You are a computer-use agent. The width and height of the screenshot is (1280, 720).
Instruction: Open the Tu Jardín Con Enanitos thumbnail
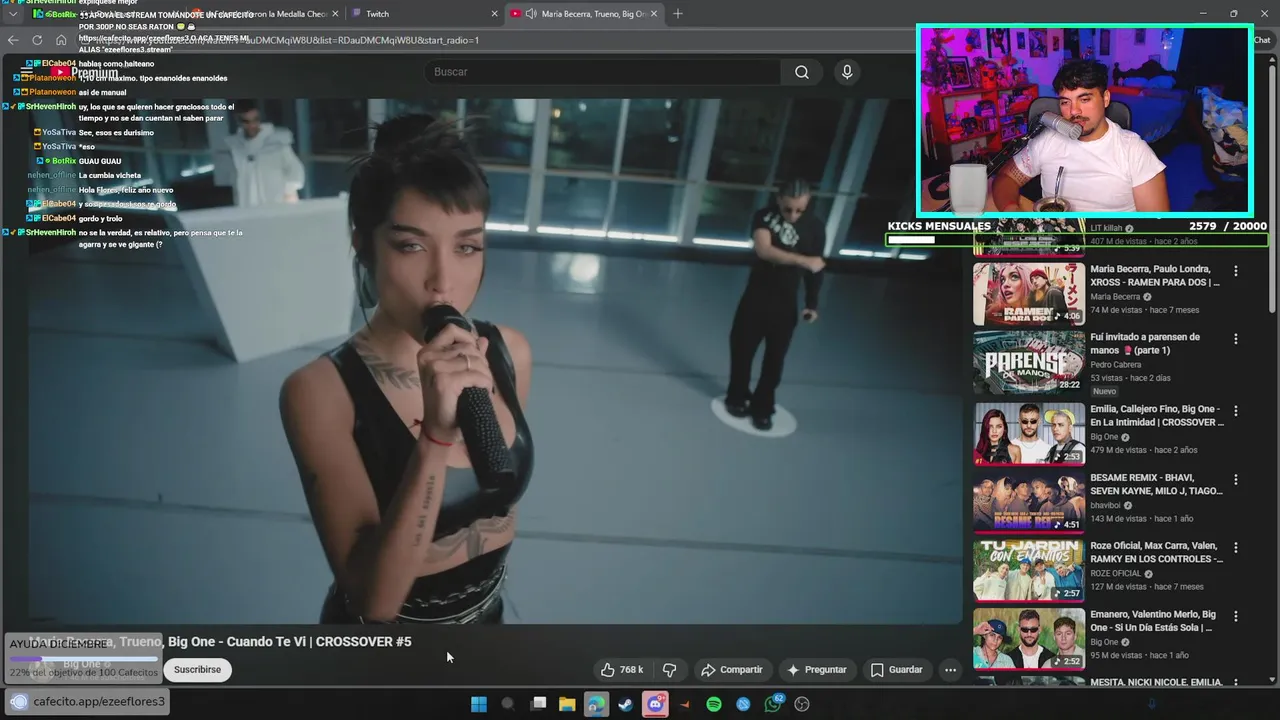coord(1029,571)
